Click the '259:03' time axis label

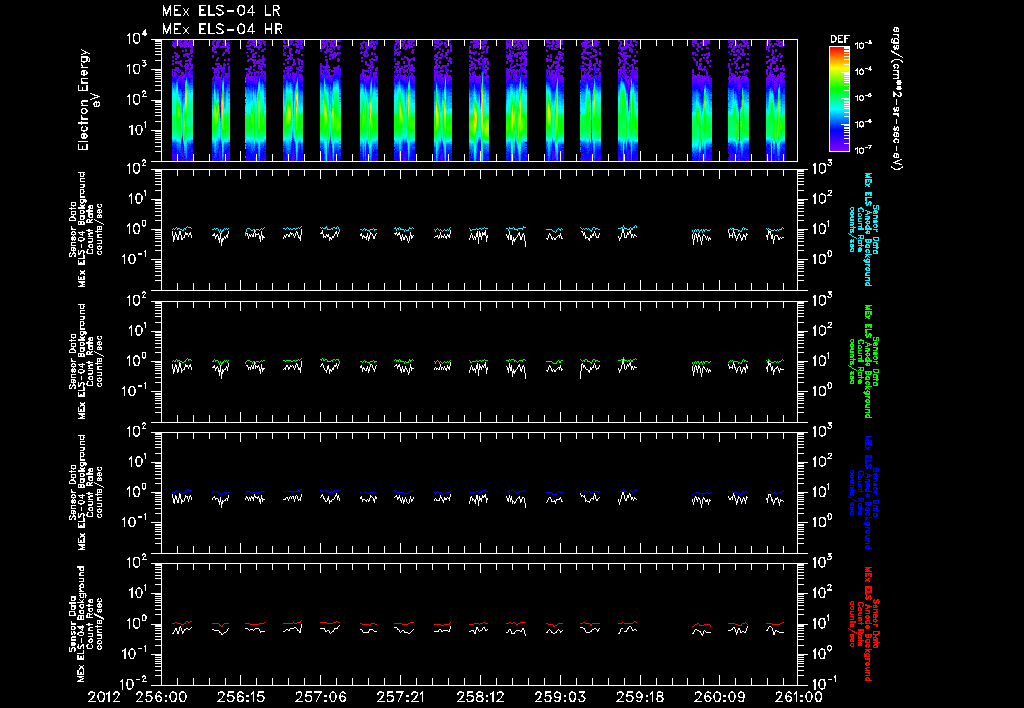(x=560, y=697)
